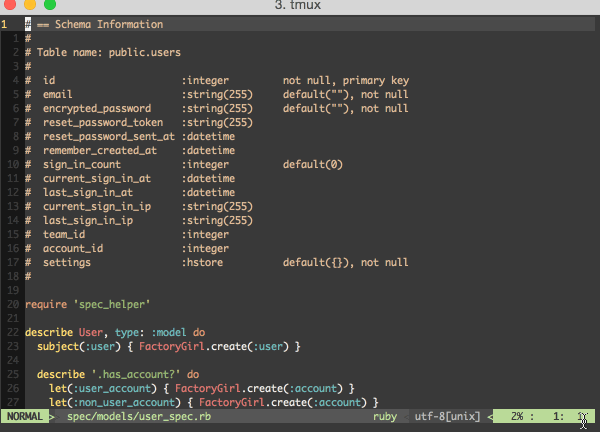600x432 pixels.
Task: Click 'encrypted_password' column name
Action: click(x=97, y=109)
